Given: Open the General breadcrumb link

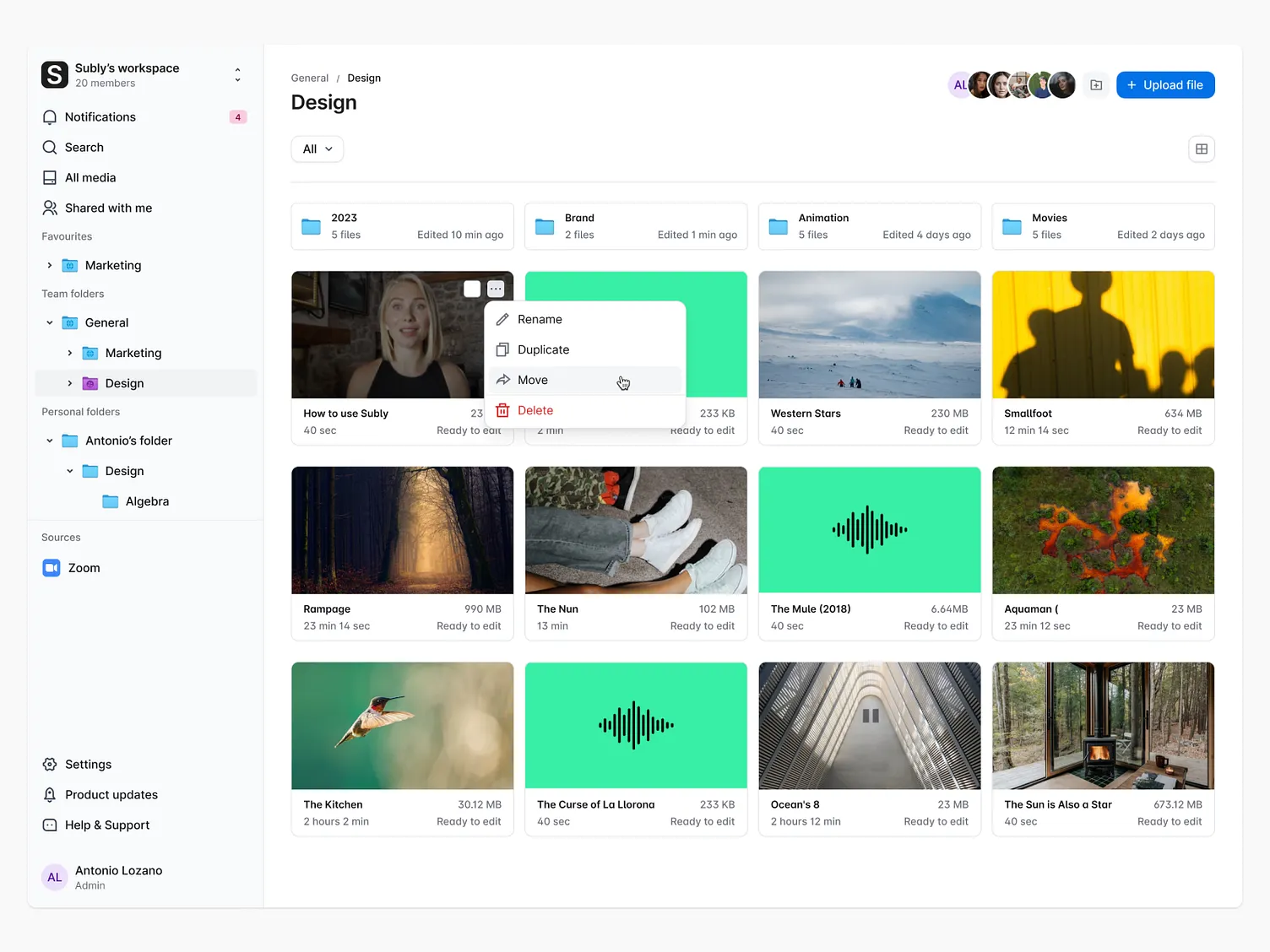Looking at the screenshot, I should pos(309,78).
